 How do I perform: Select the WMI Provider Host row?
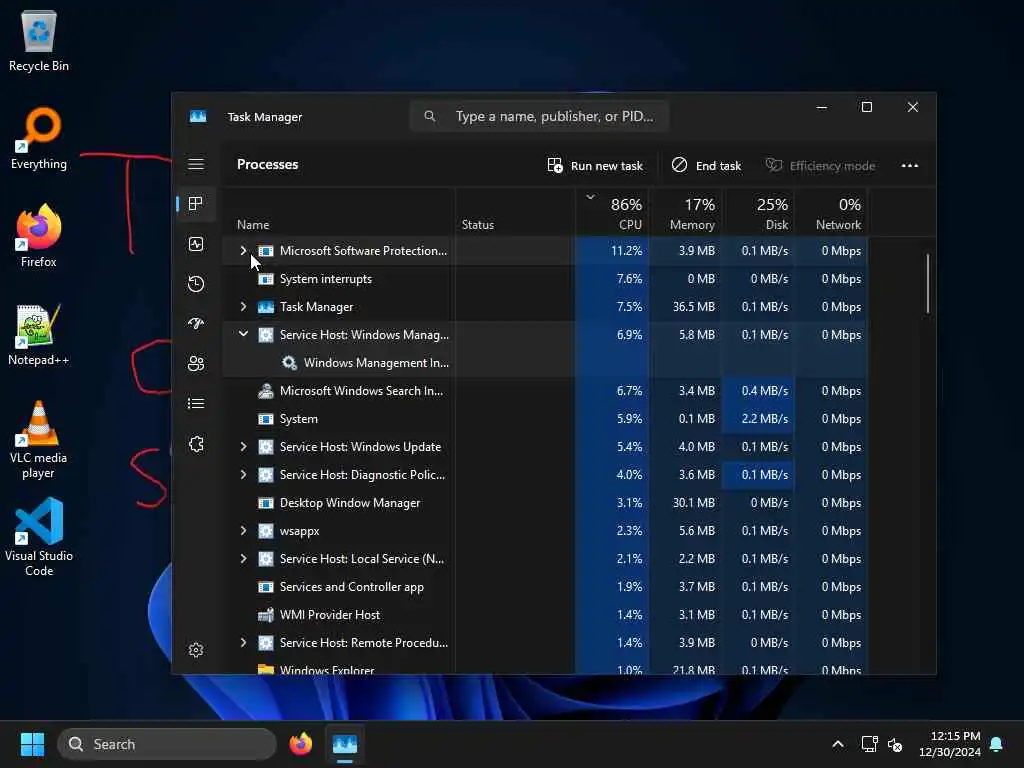click(x=545, y=615)
